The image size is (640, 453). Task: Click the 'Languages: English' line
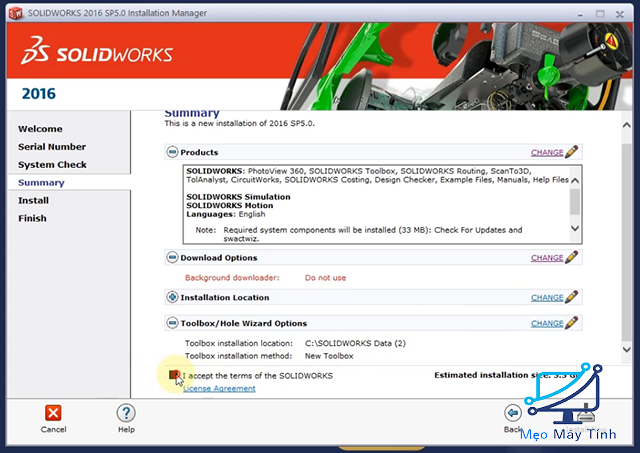[226, 214]
